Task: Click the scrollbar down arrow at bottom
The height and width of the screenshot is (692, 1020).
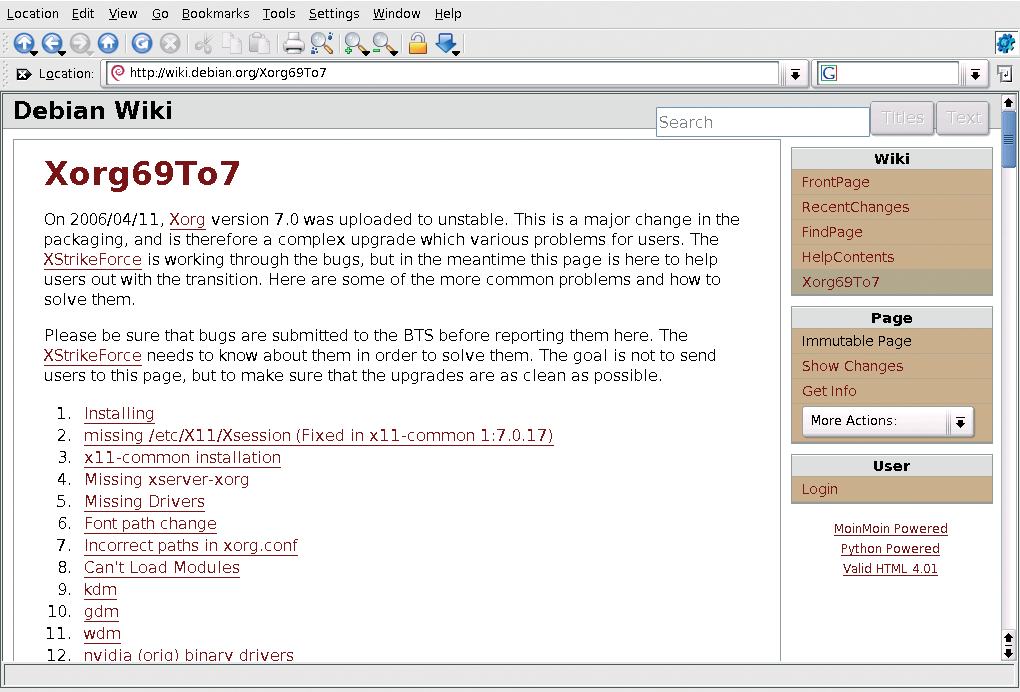Action: tap(1008, 653)
